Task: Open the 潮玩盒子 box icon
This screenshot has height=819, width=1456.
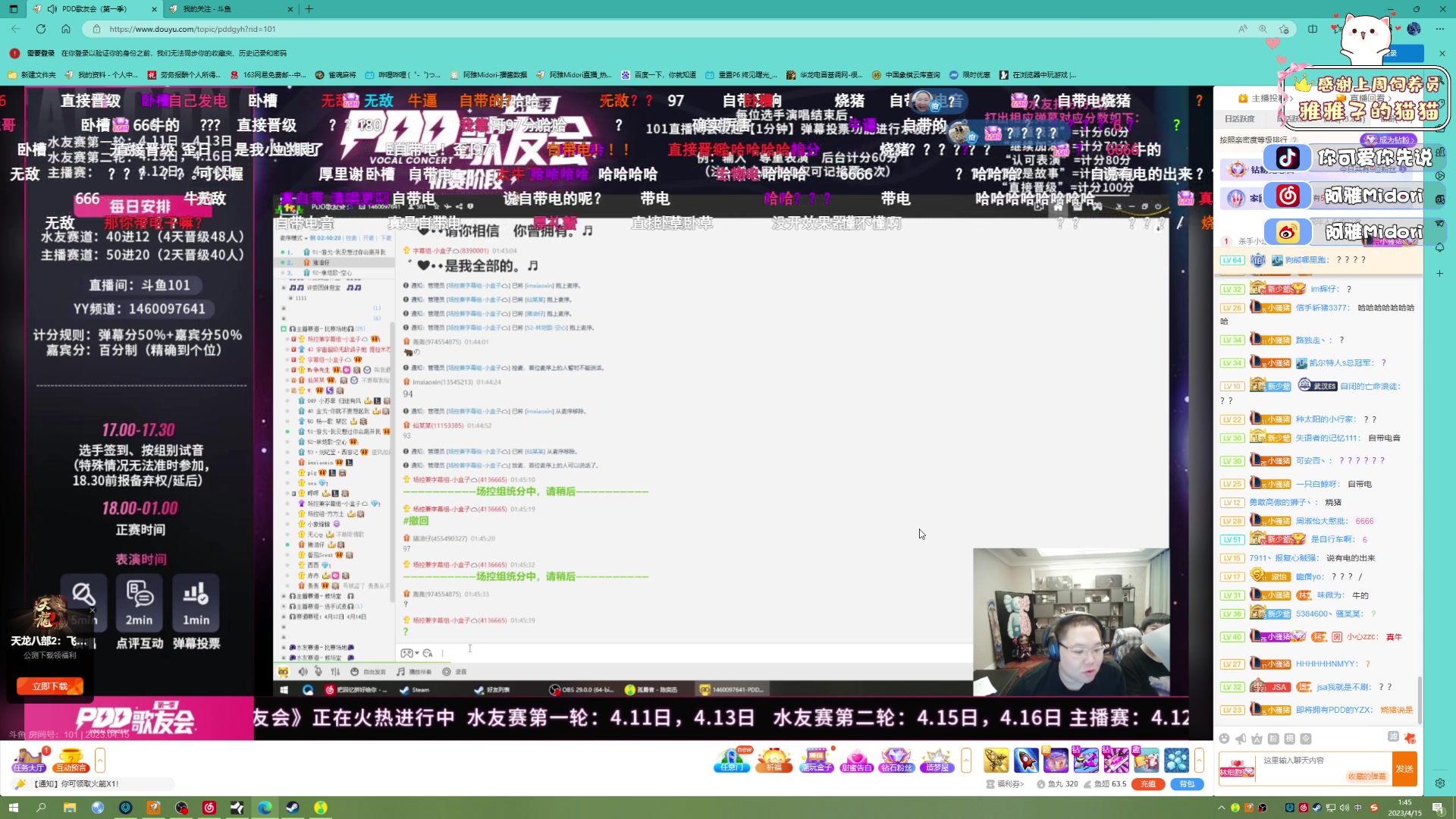Action: click(817, 759)
